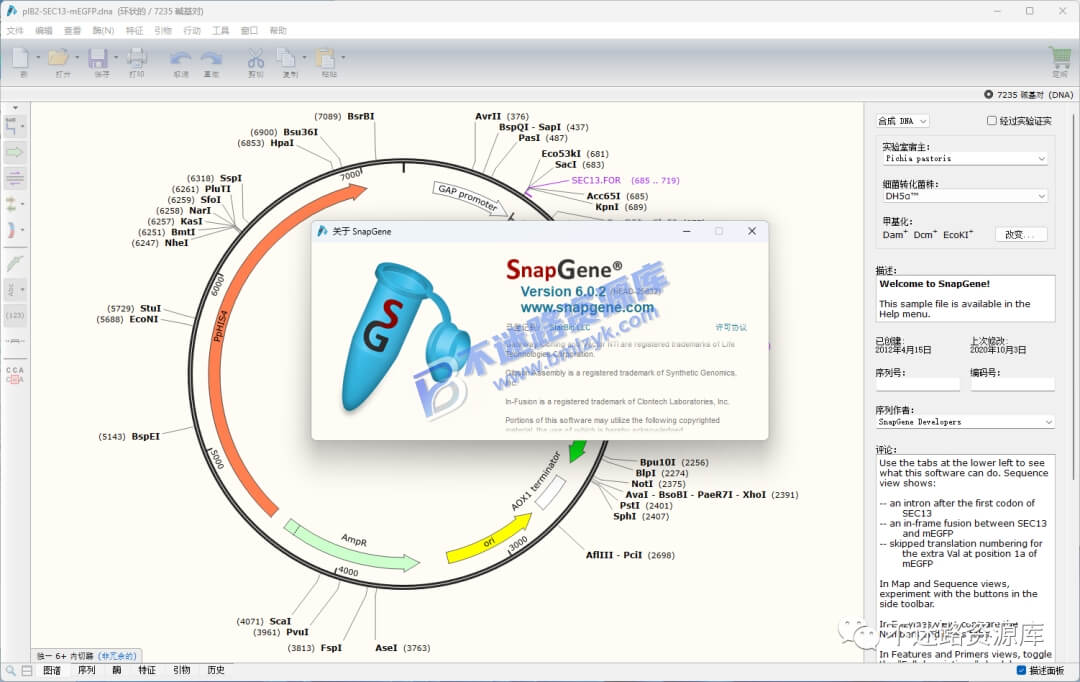Toggle the experimentally verified checkbox
This screenshot has height=682, width=1080.
coord(992,121)
